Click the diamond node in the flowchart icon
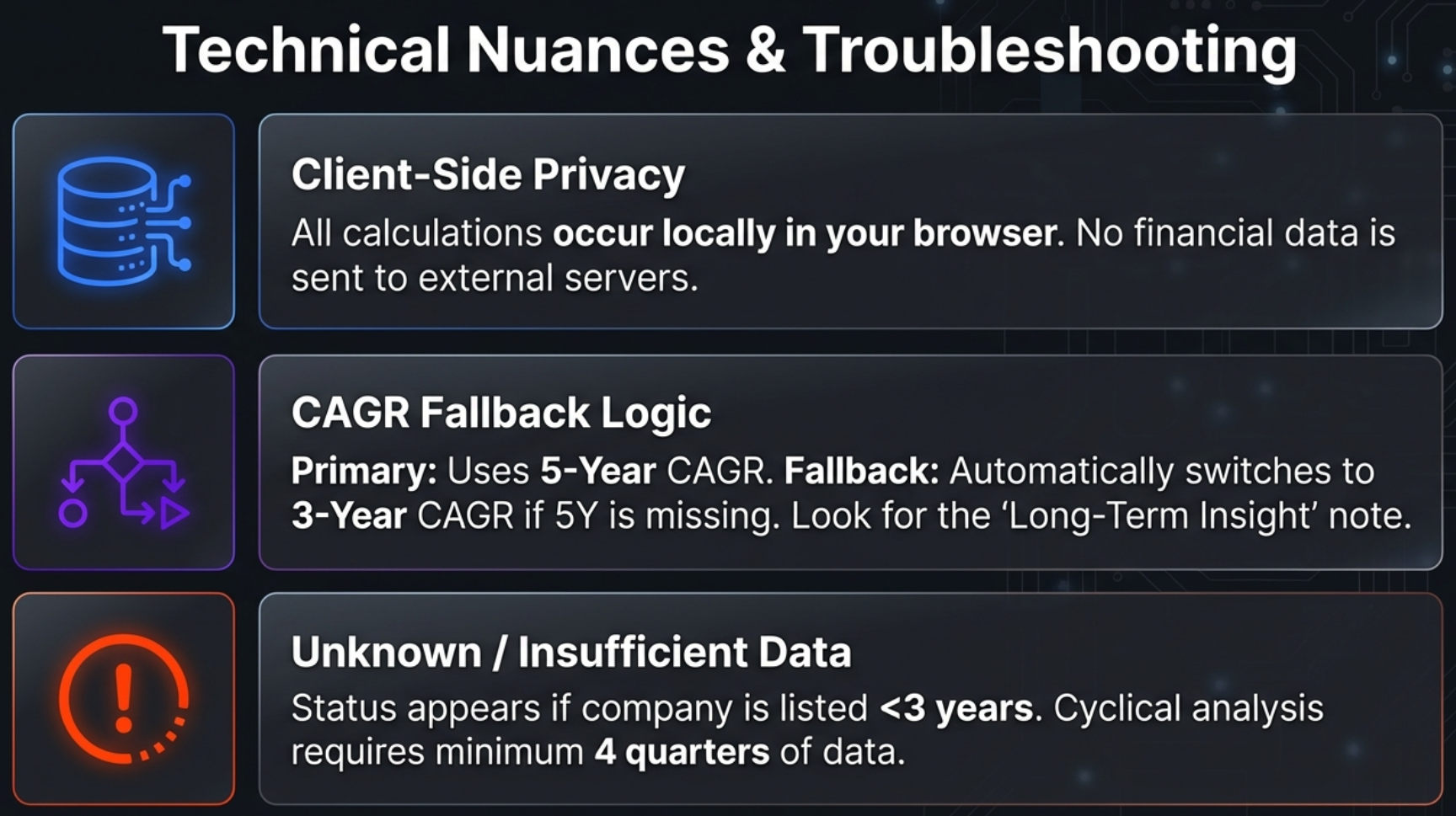The image size is (1456, 816). (124, 461)
